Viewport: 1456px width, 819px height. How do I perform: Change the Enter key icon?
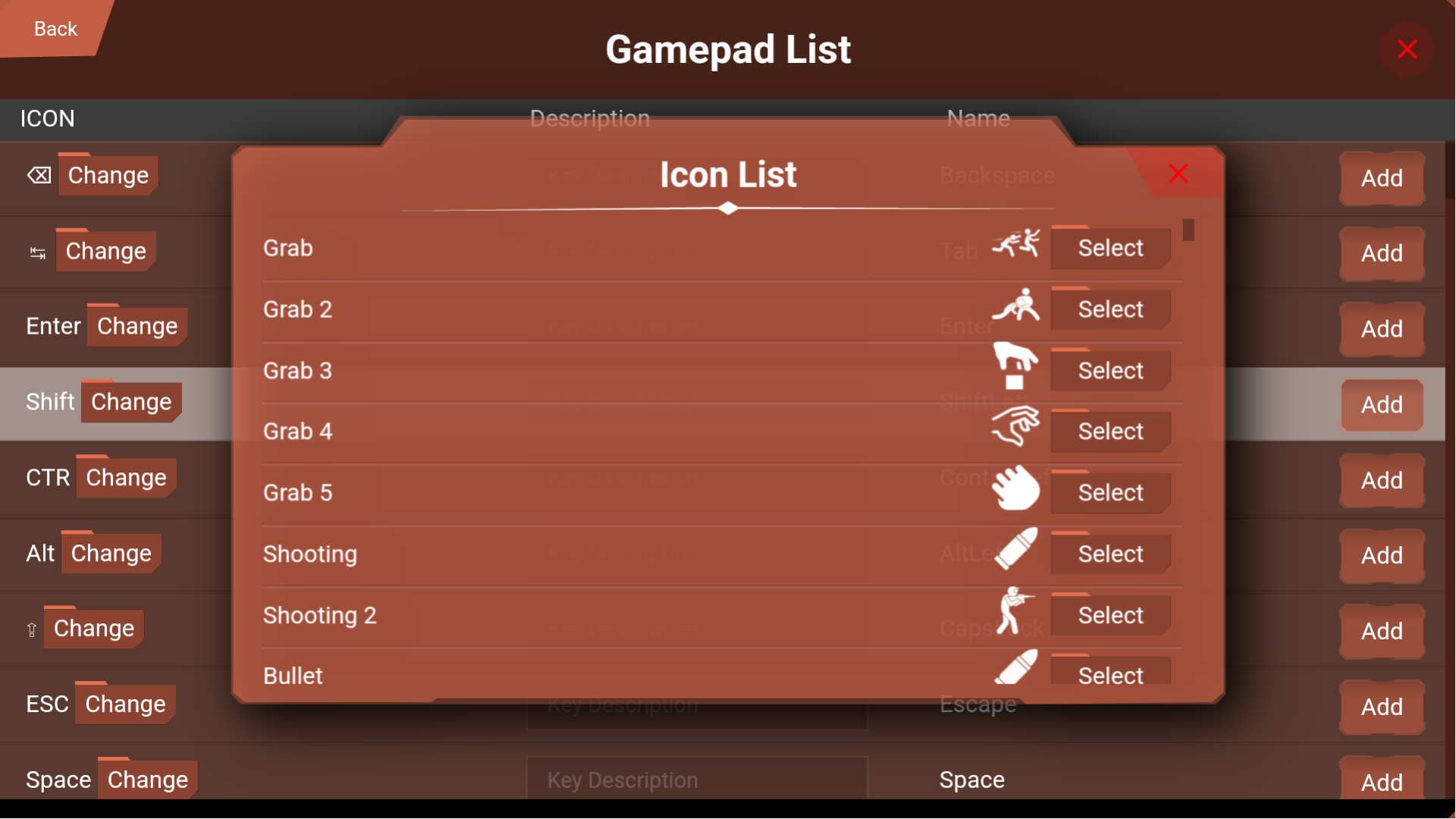137,326
